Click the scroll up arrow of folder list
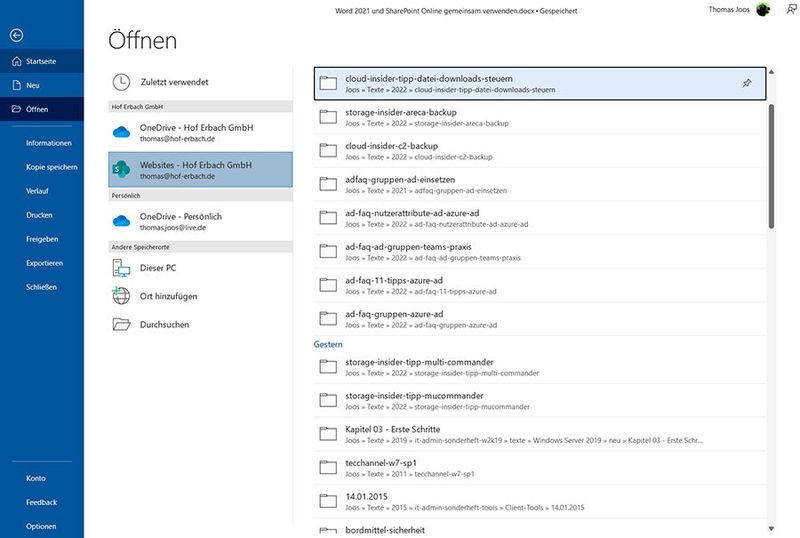Viewport: 800px width, 538px height. [x=771, y=72]
